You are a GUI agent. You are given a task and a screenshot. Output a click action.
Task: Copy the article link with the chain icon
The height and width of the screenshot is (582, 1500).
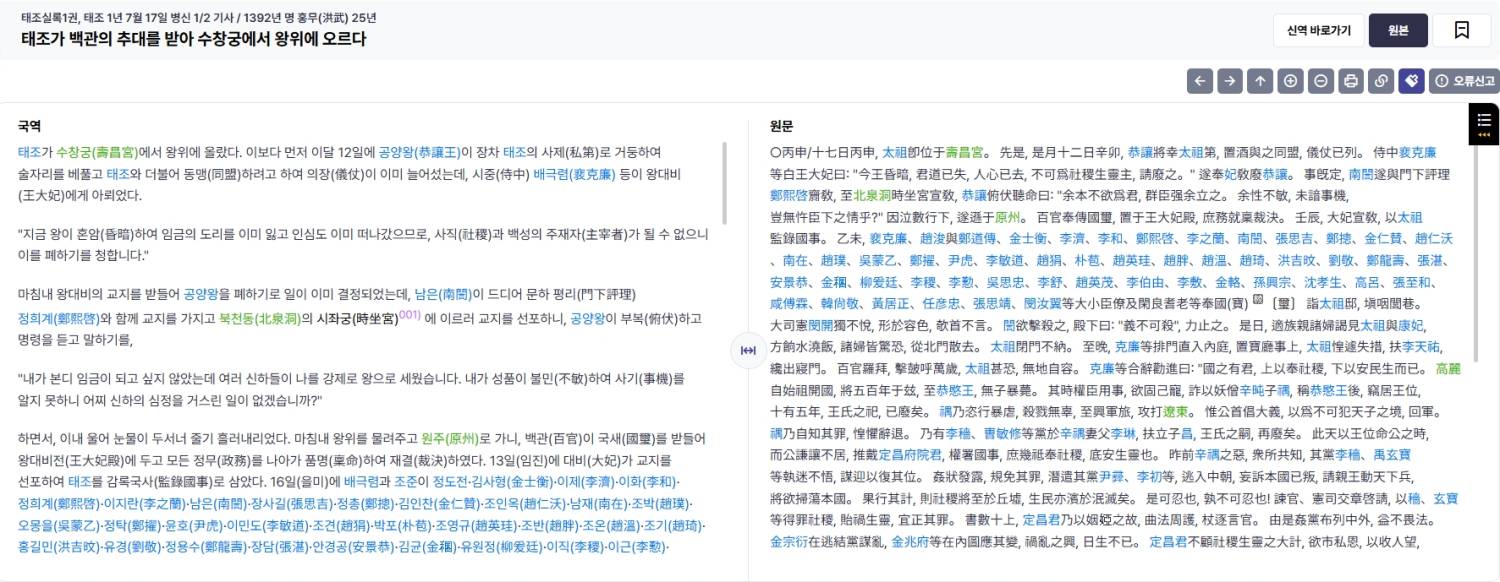pos(1380,81)
